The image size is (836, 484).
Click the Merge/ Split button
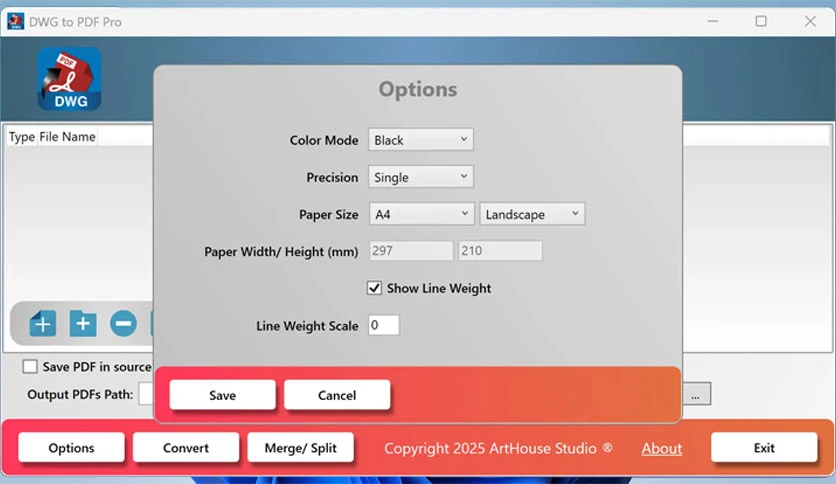pyautogui.click(x=301, y=448)
